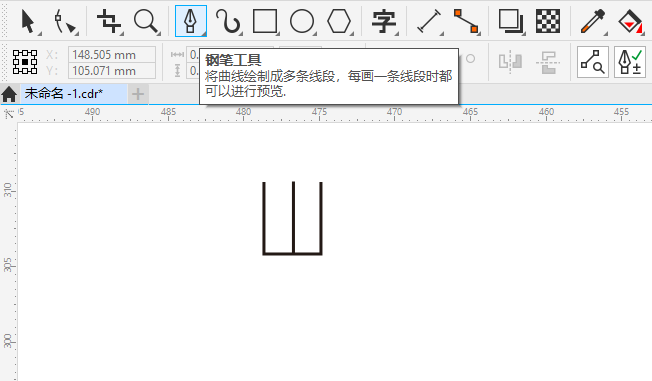The width and height of the screenshot is (652, 381).
Task: Click the object origin reference grid
Action: [x=25, y=62]
